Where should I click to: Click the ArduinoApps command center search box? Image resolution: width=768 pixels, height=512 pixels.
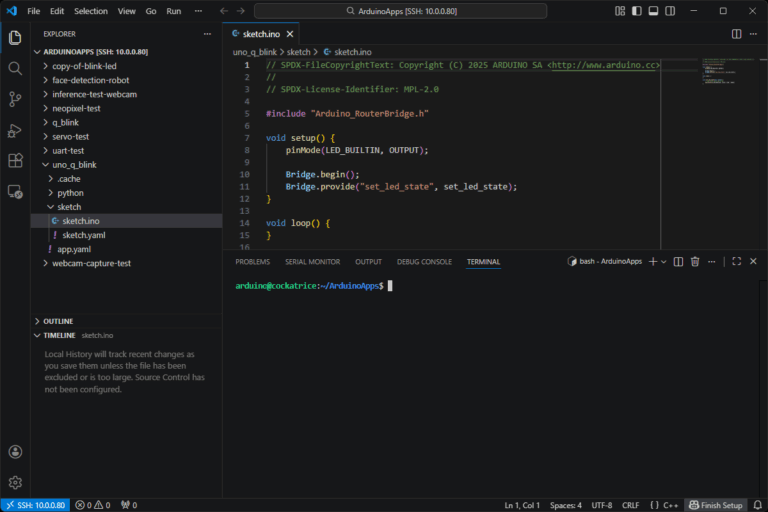[401, 11]
